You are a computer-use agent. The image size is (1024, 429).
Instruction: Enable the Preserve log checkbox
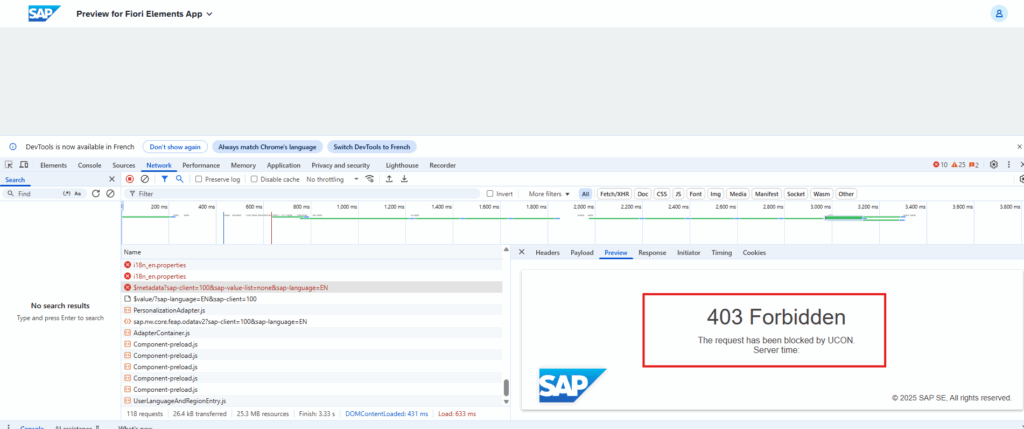199,179
